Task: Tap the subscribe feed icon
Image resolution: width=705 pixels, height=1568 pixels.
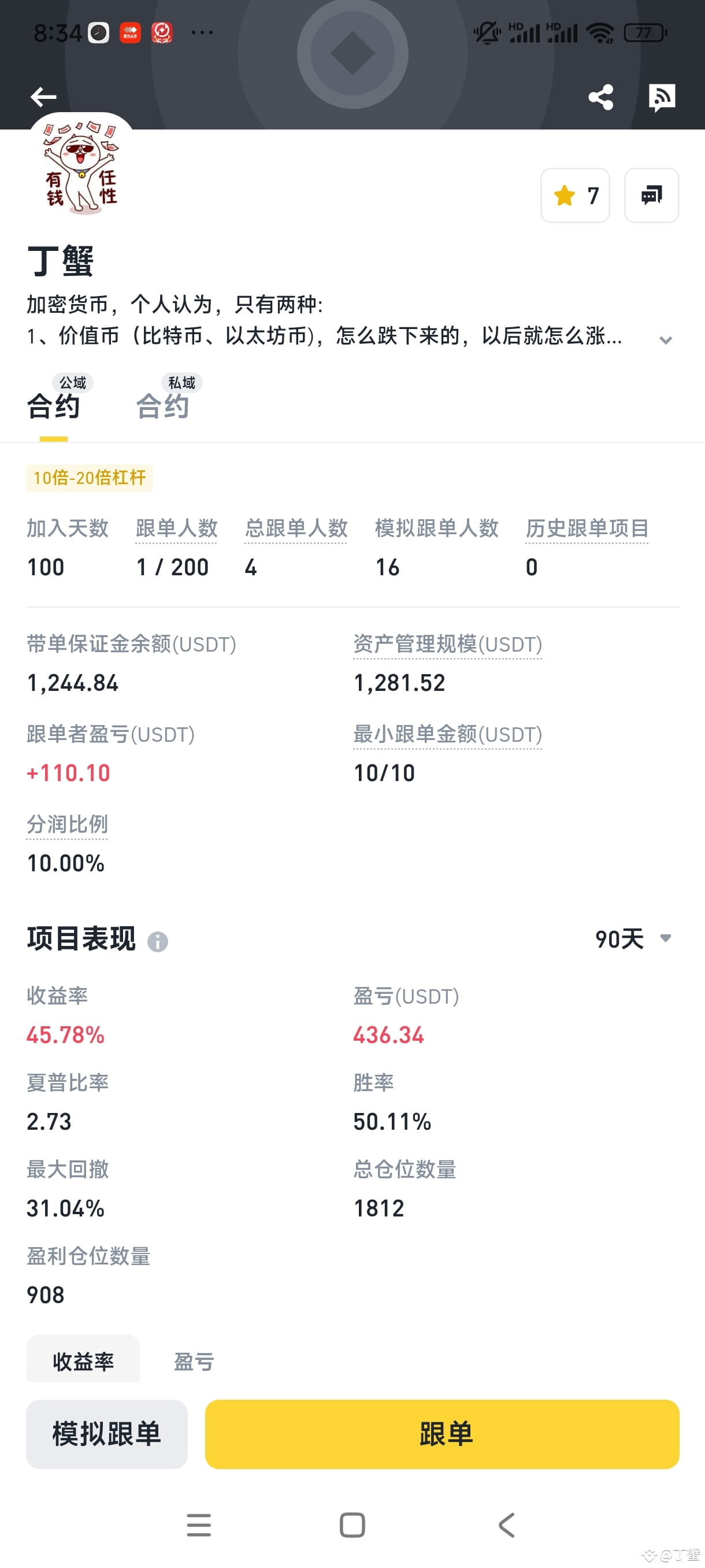Action: tap(661, 97)
